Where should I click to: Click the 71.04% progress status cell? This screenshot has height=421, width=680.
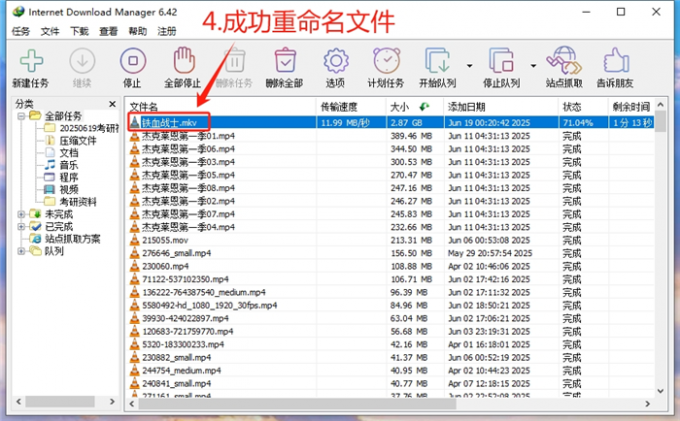(x=583, y=123)
